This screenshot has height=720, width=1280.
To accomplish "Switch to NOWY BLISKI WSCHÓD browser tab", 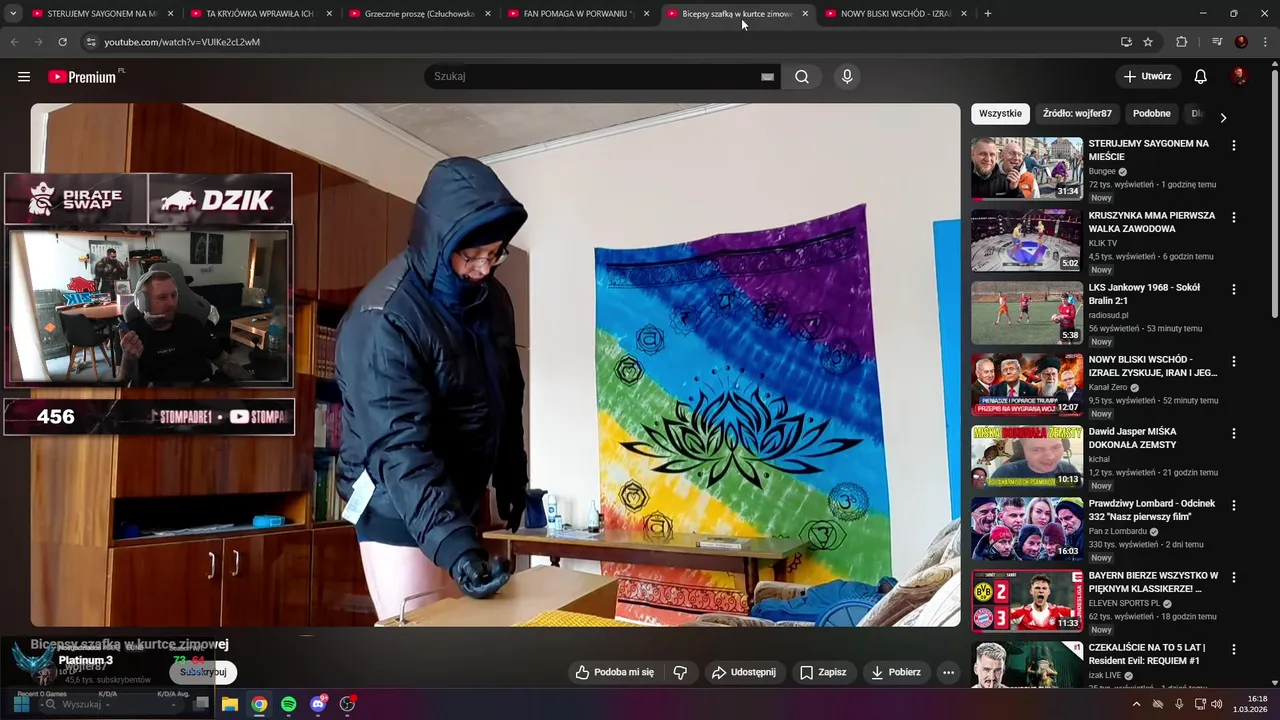I will (x=895, y=14).
